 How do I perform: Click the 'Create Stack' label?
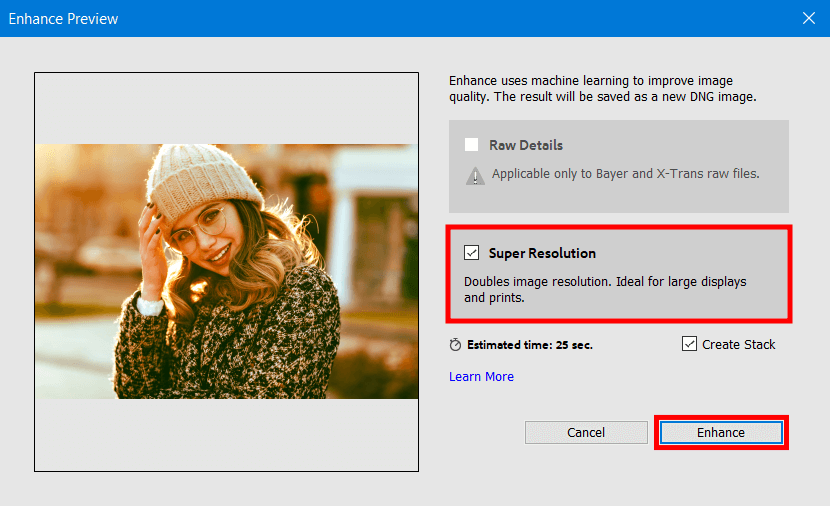pos(738,345)
